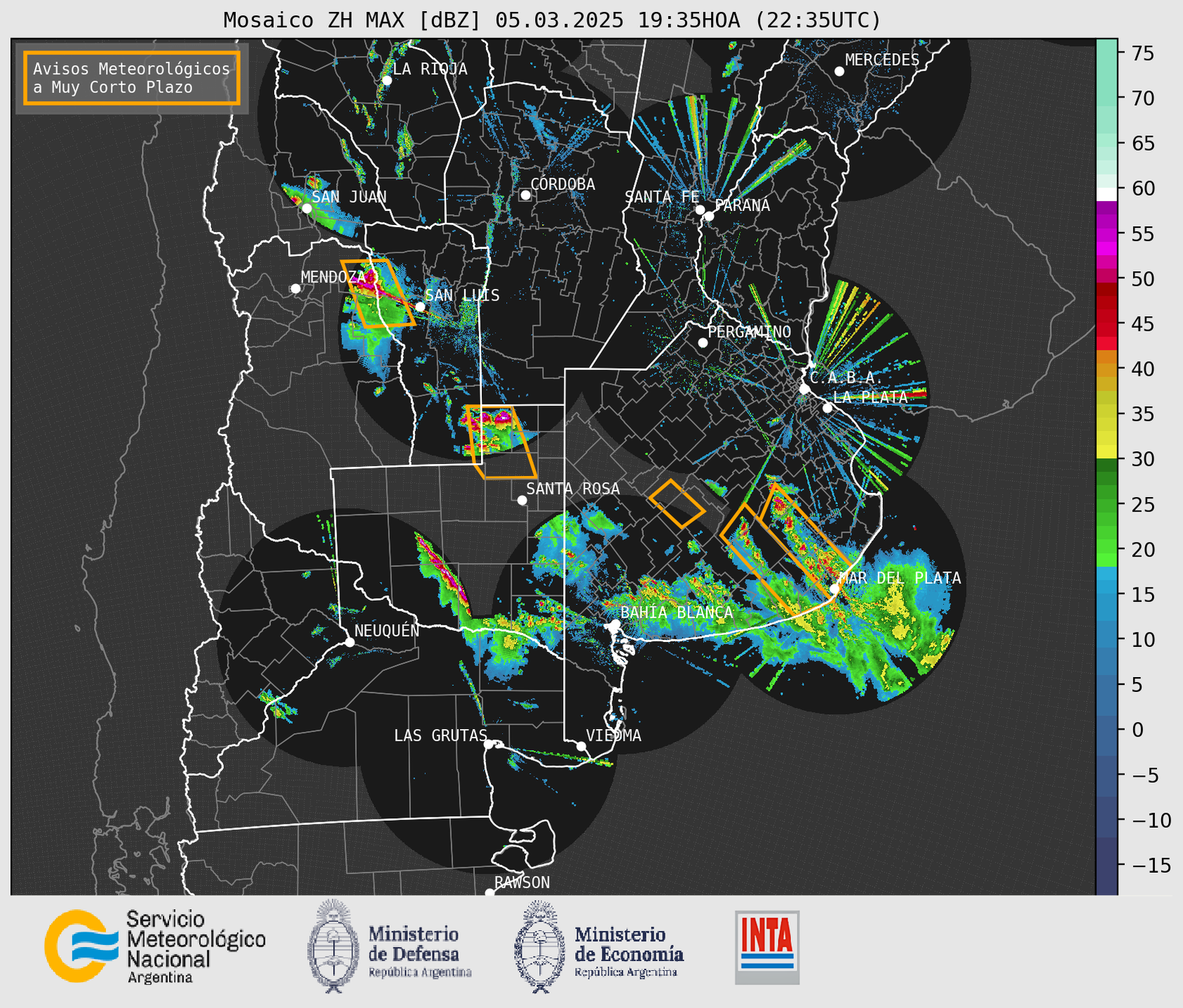This screenshot has height=1008, width=1183.
Task: Select the NEUQUÉN city label
Action: (x=387, y=631)
